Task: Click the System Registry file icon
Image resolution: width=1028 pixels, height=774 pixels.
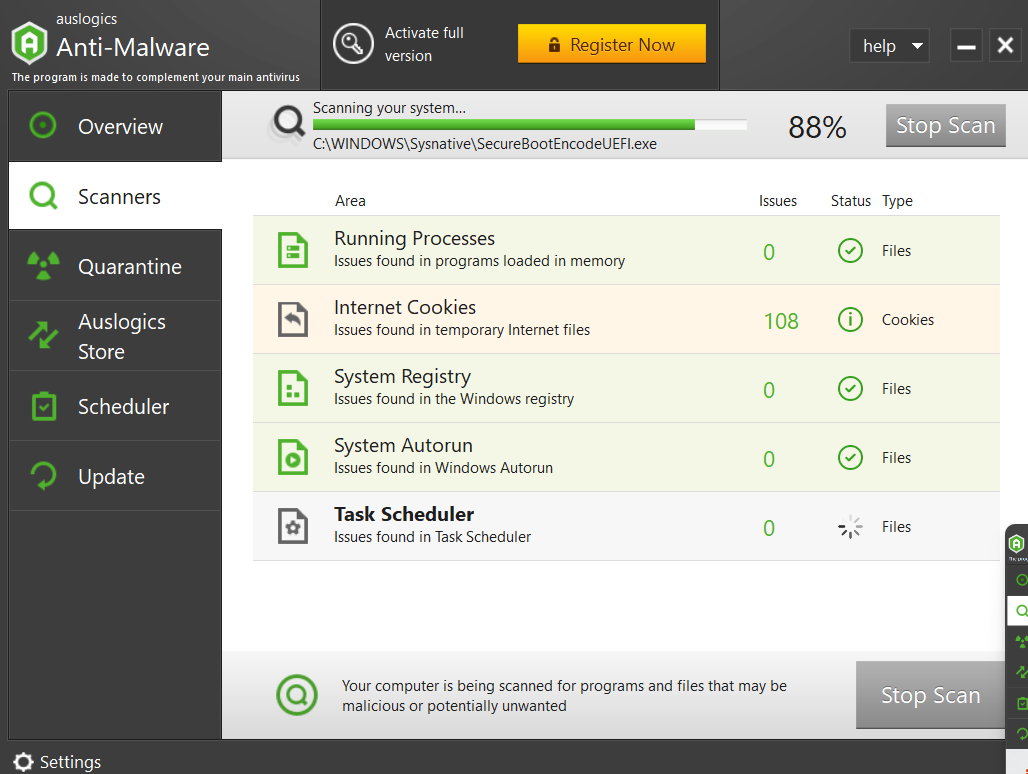Action: click(292, 388)
